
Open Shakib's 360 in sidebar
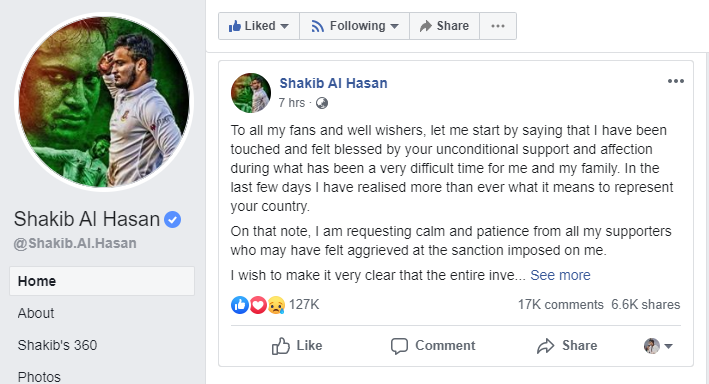pos(57,345)
